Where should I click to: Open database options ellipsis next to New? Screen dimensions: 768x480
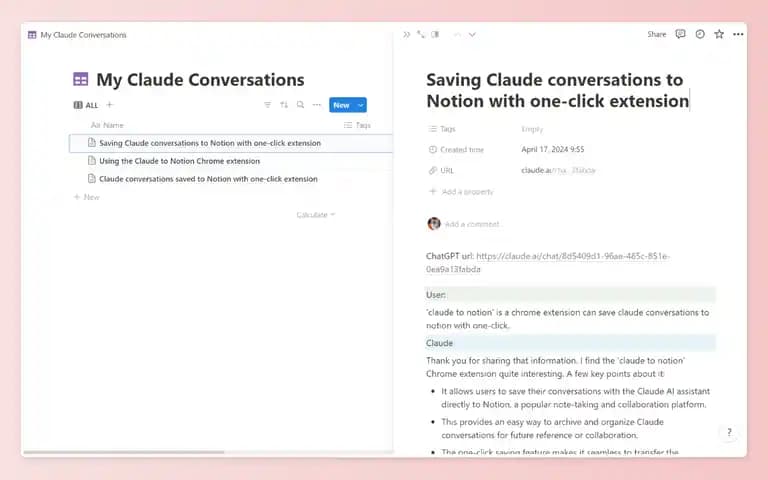[x=317, y=105]
